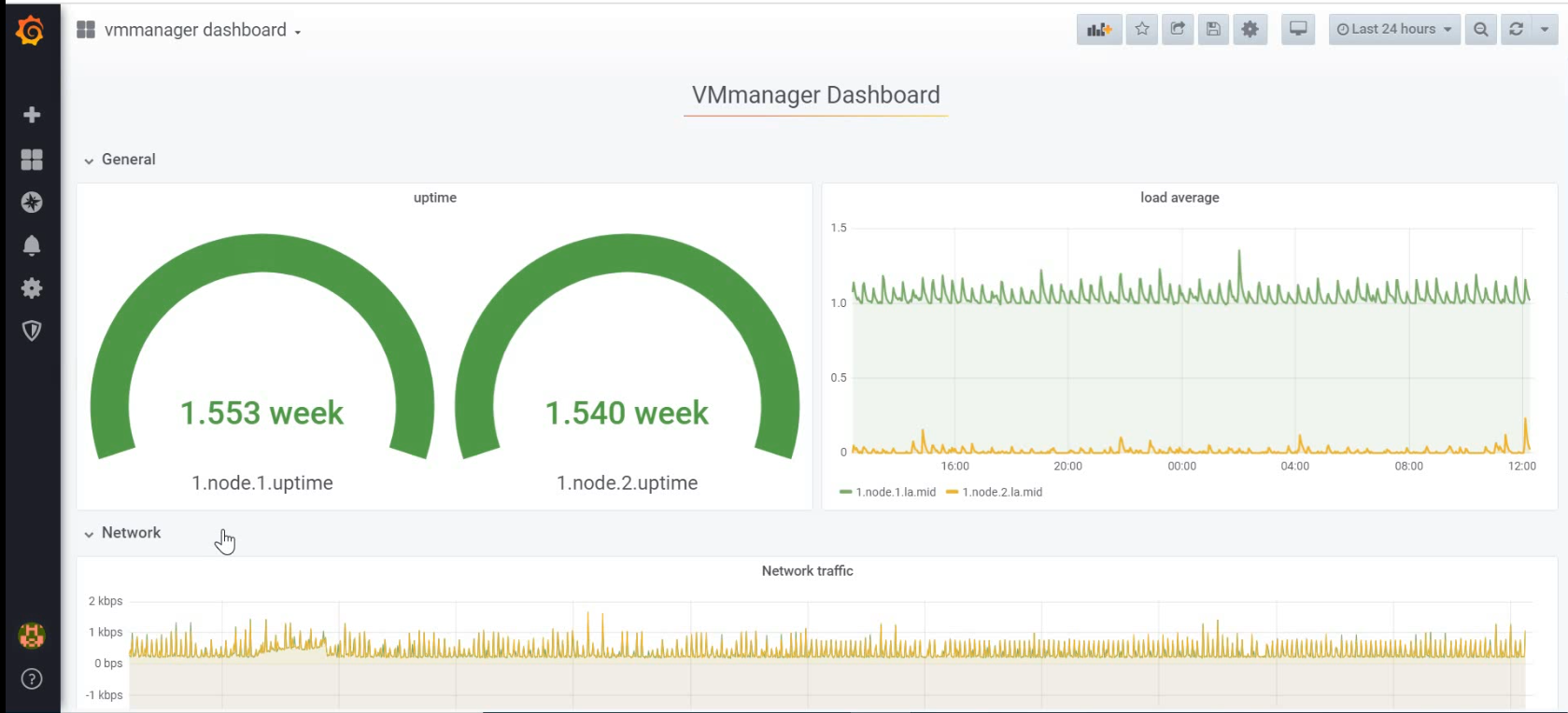Toggle the 1.node.2.la.mid legend series
Image resolution: width=1568 pixels, height=713 pixels.
(1002, 492)
